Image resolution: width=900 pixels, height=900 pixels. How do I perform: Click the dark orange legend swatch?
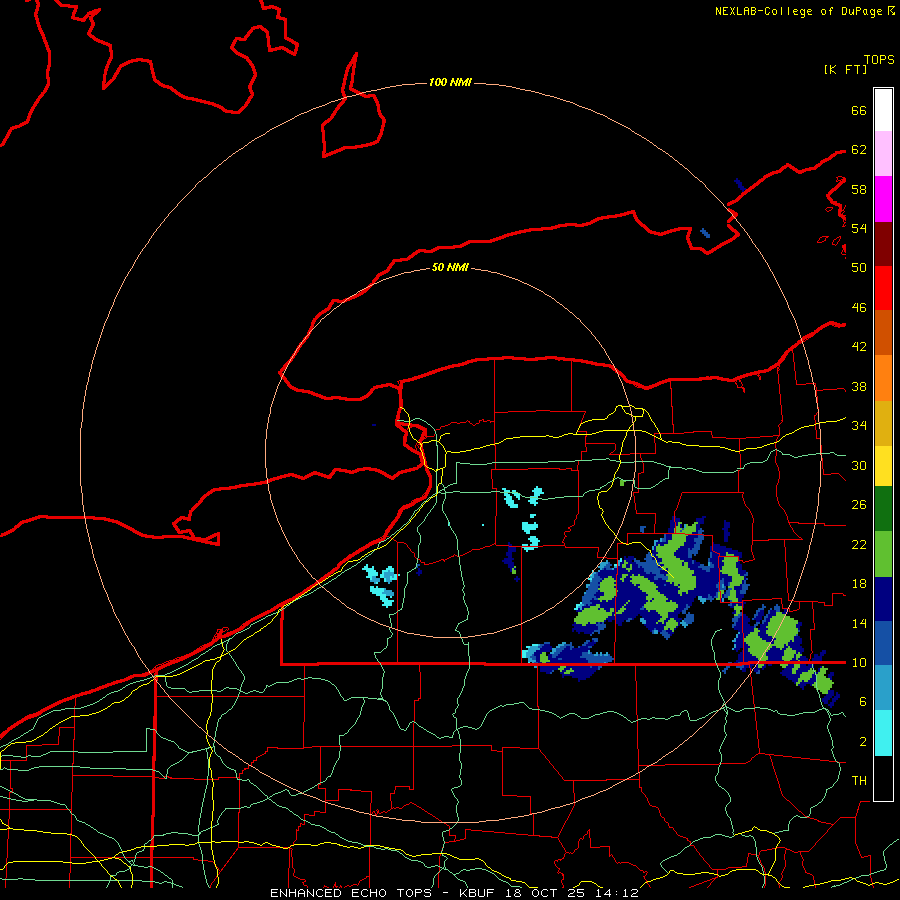883,333
